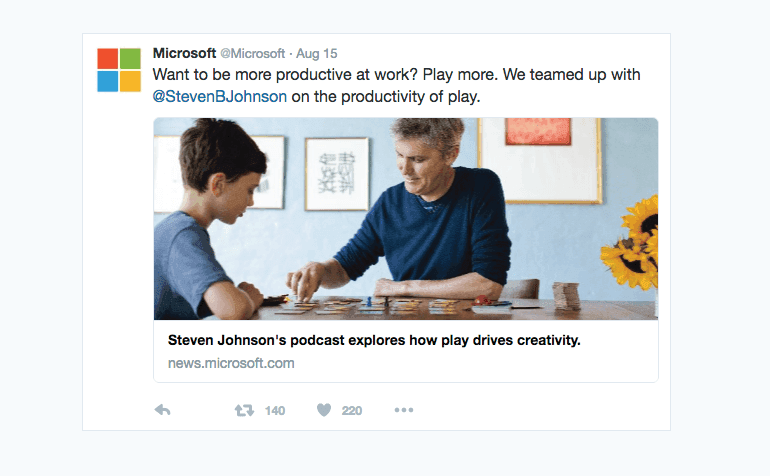770x476 pixels.
Task: Open the news.microsoft.com link
Action: (231, 363)
